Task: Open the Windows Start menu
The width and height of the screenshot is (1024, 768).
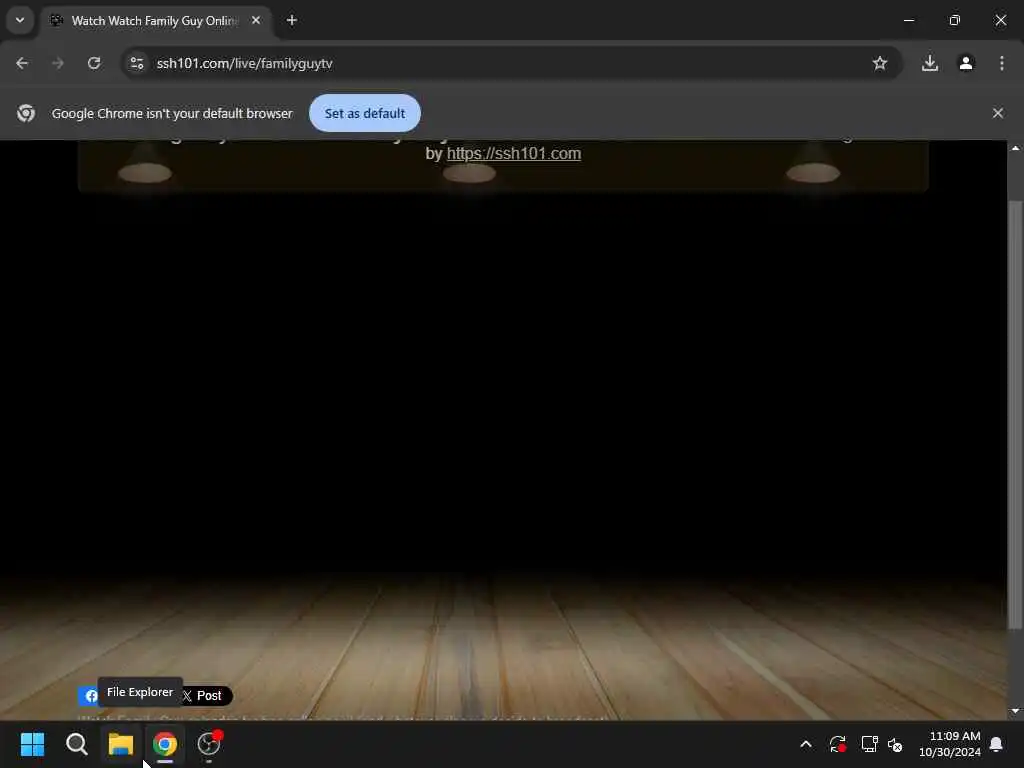Action: pyautogui.click(x=33, y=744)
